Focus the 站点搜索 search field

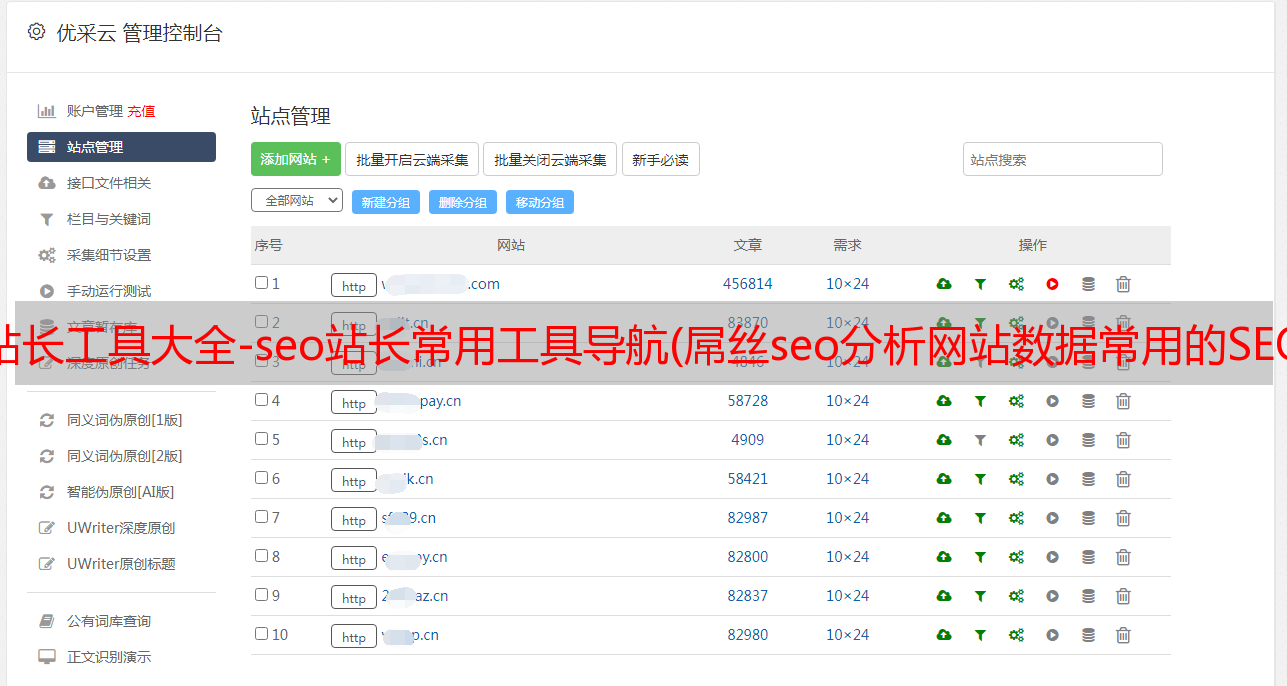tap(1063, 159)
